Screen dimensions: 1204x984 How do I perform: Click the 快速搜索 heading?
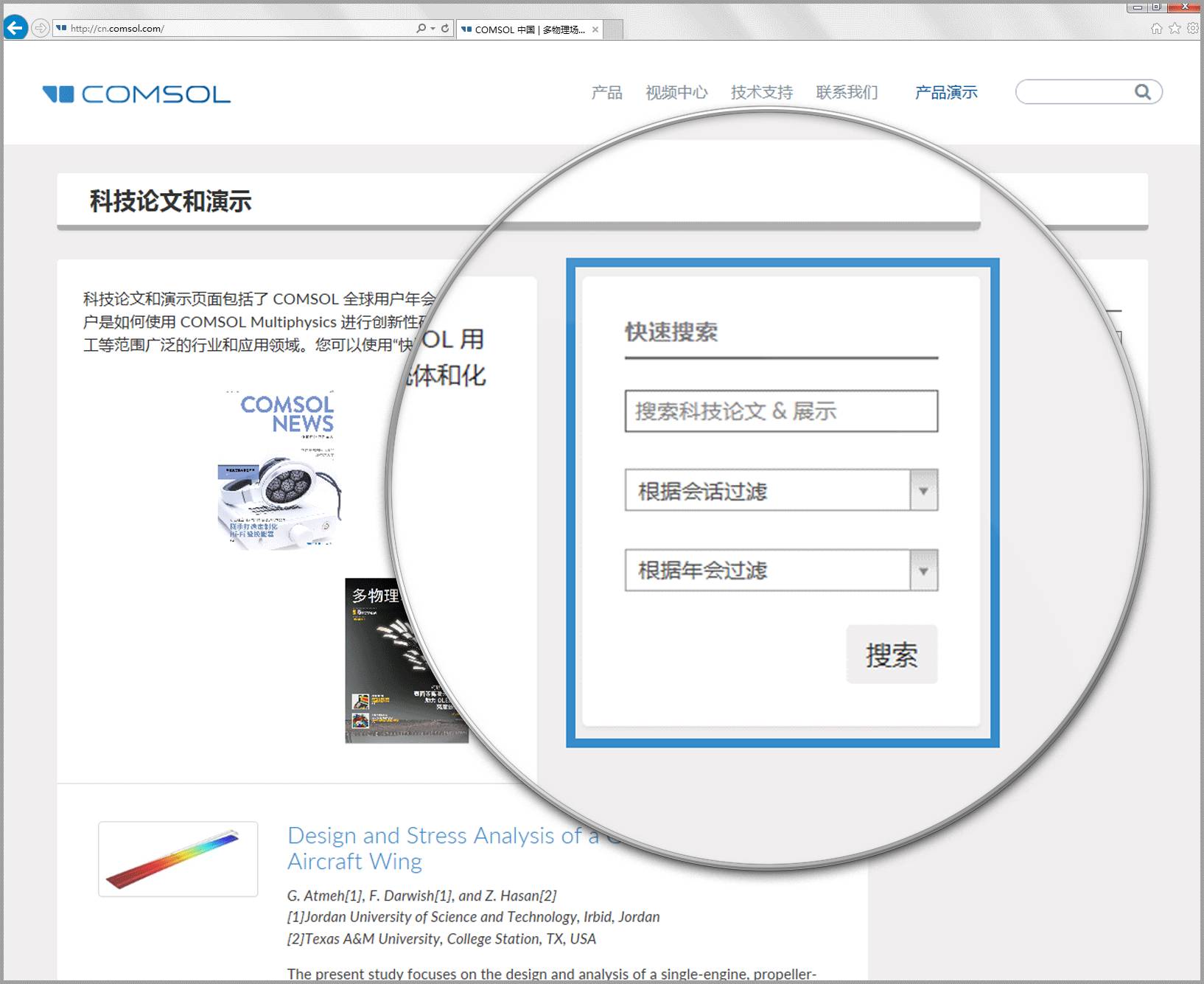point(671,332)
